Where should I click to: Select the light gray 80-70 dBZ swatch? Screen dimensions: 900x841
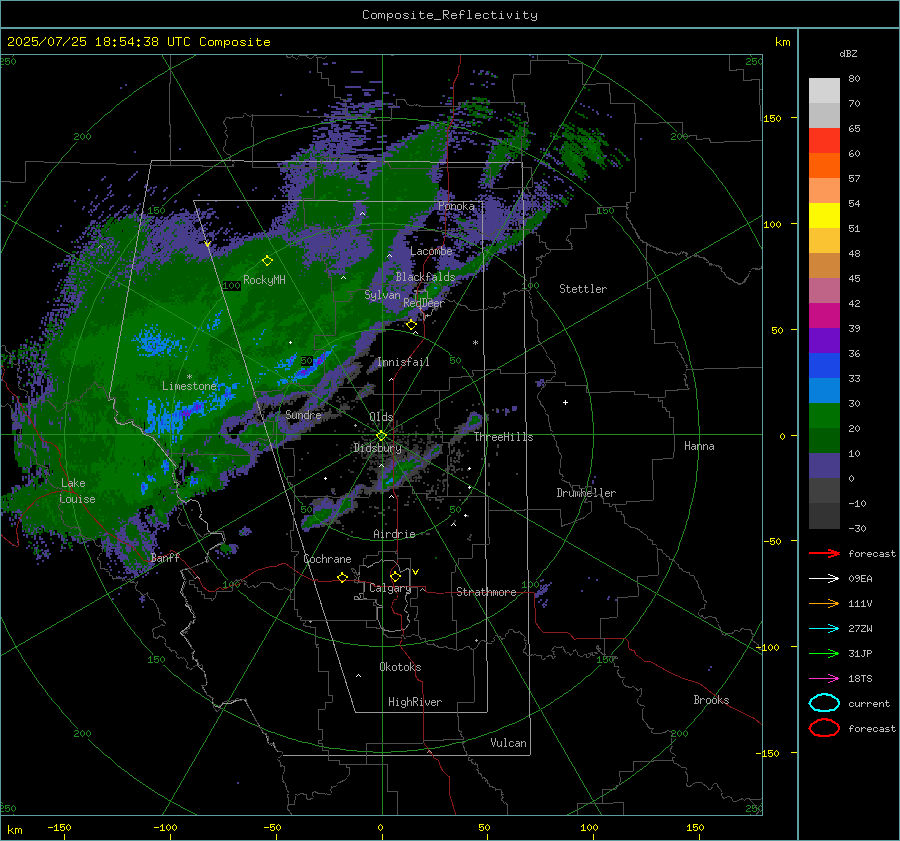(x=824, y=91)
